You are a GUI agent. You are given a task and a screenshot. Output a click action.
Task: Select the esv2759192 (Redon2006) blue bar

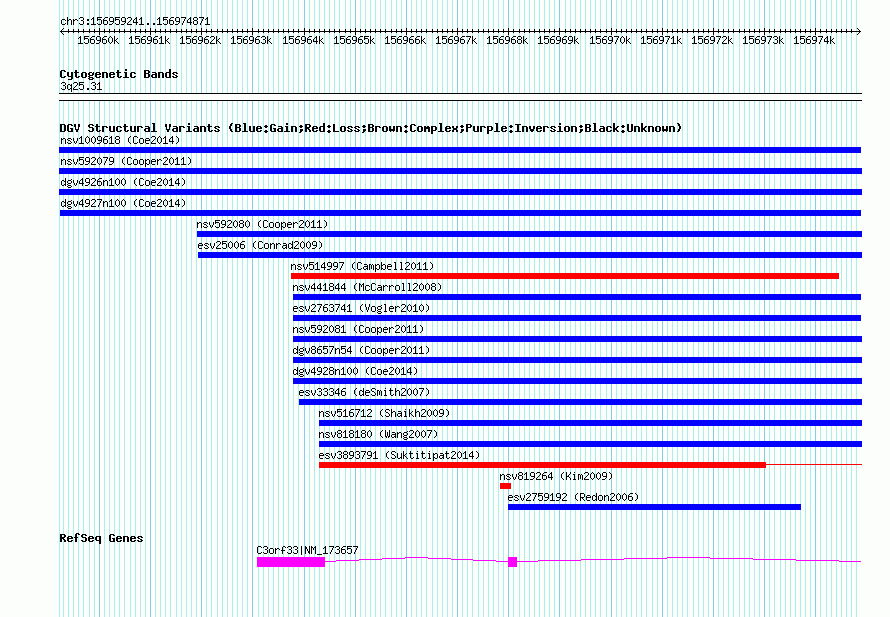654,507
